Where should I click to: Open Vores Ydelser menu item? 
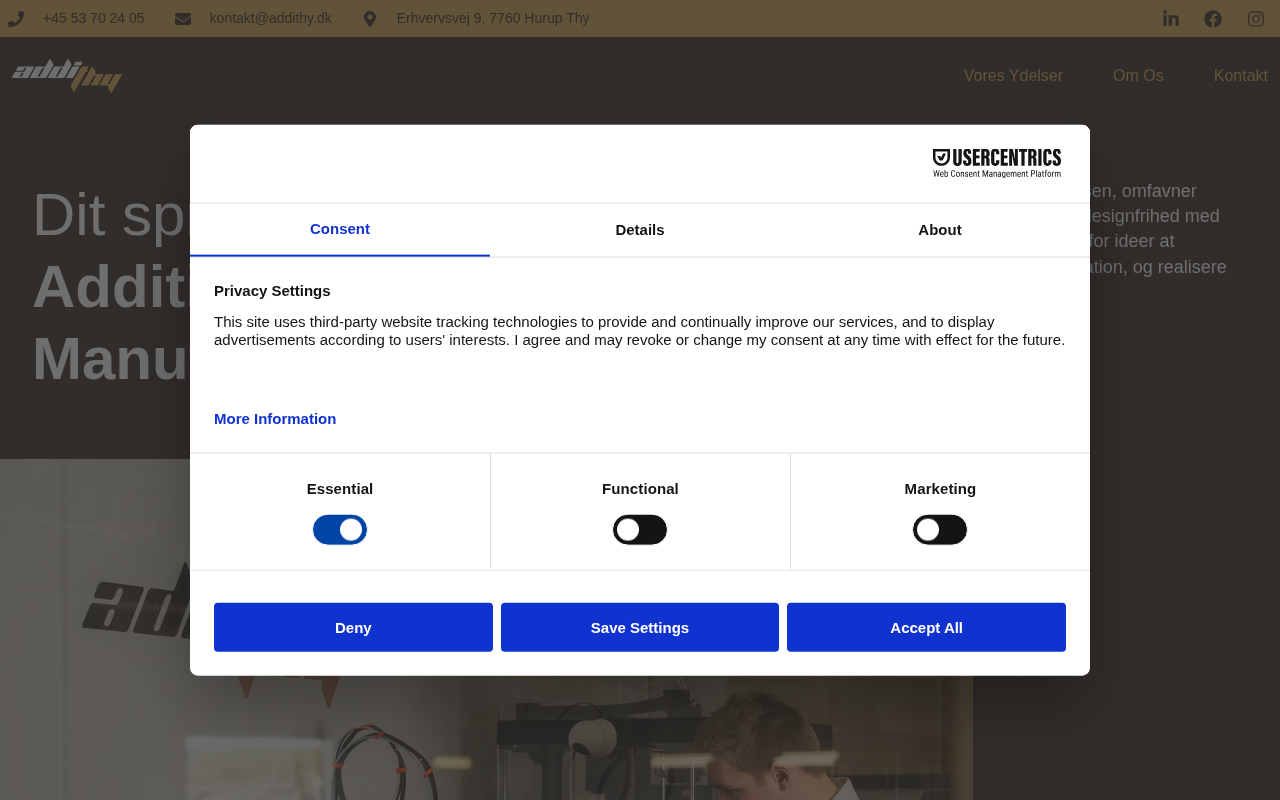click(1013, 75)
